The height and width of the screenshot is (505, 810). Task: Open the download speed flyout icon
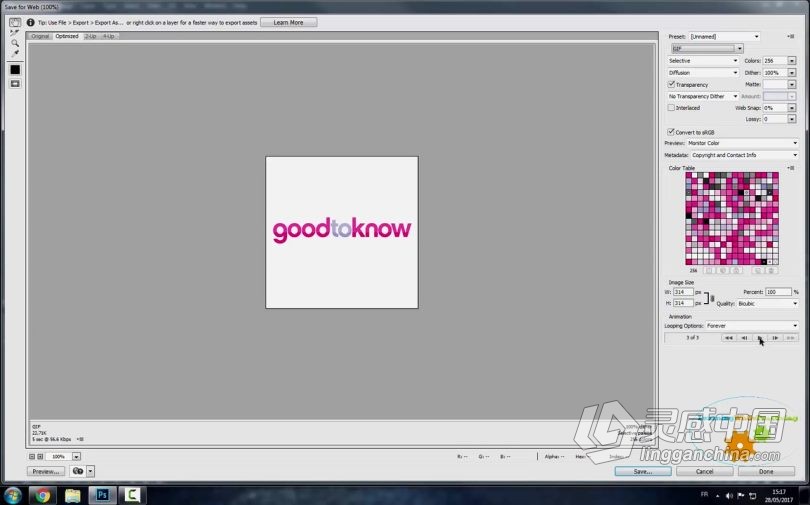click(x=80, y=439)
